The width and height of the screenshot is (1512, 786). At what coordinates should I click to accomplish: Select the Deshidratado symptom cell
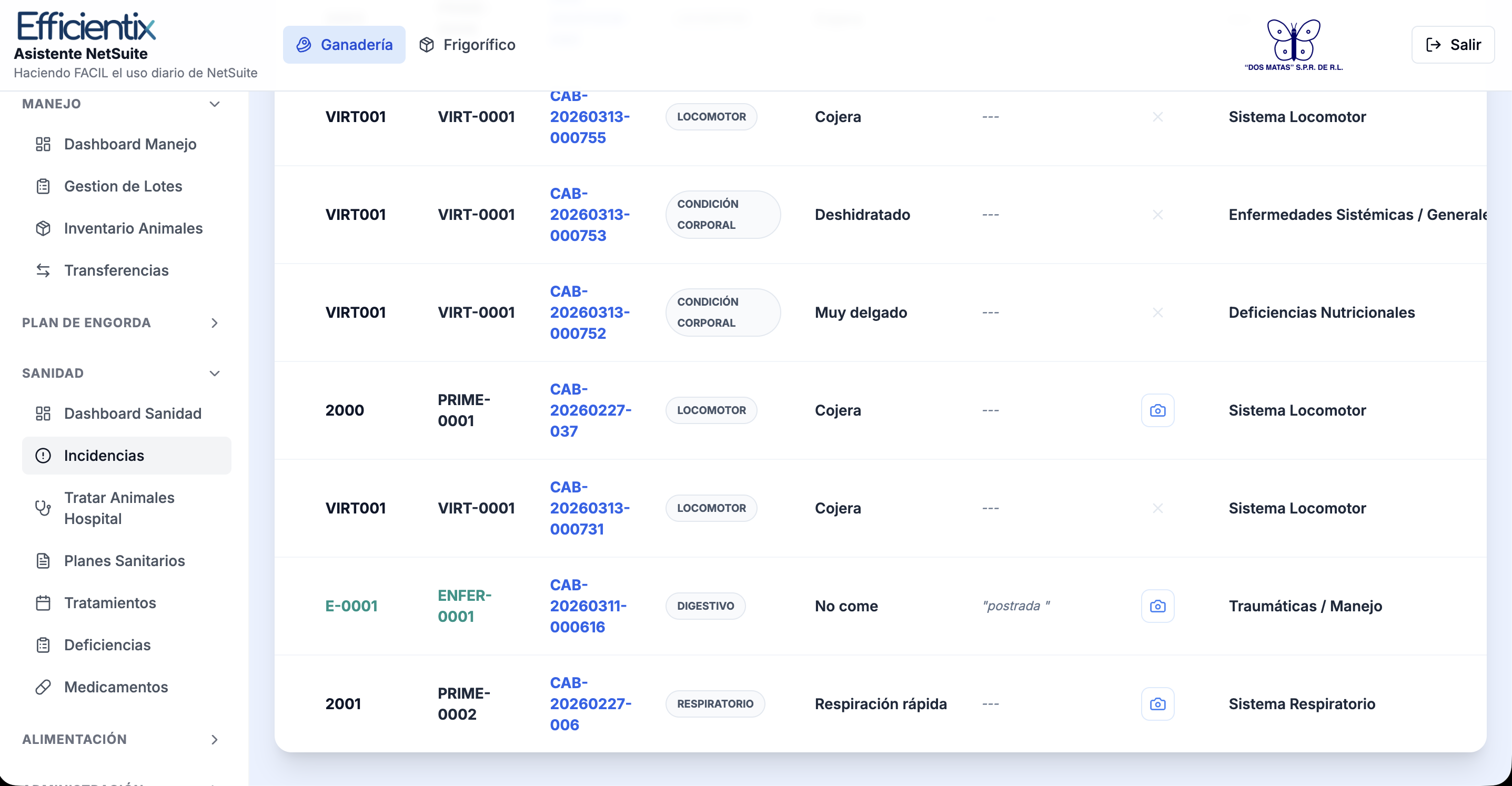(862, 215)
